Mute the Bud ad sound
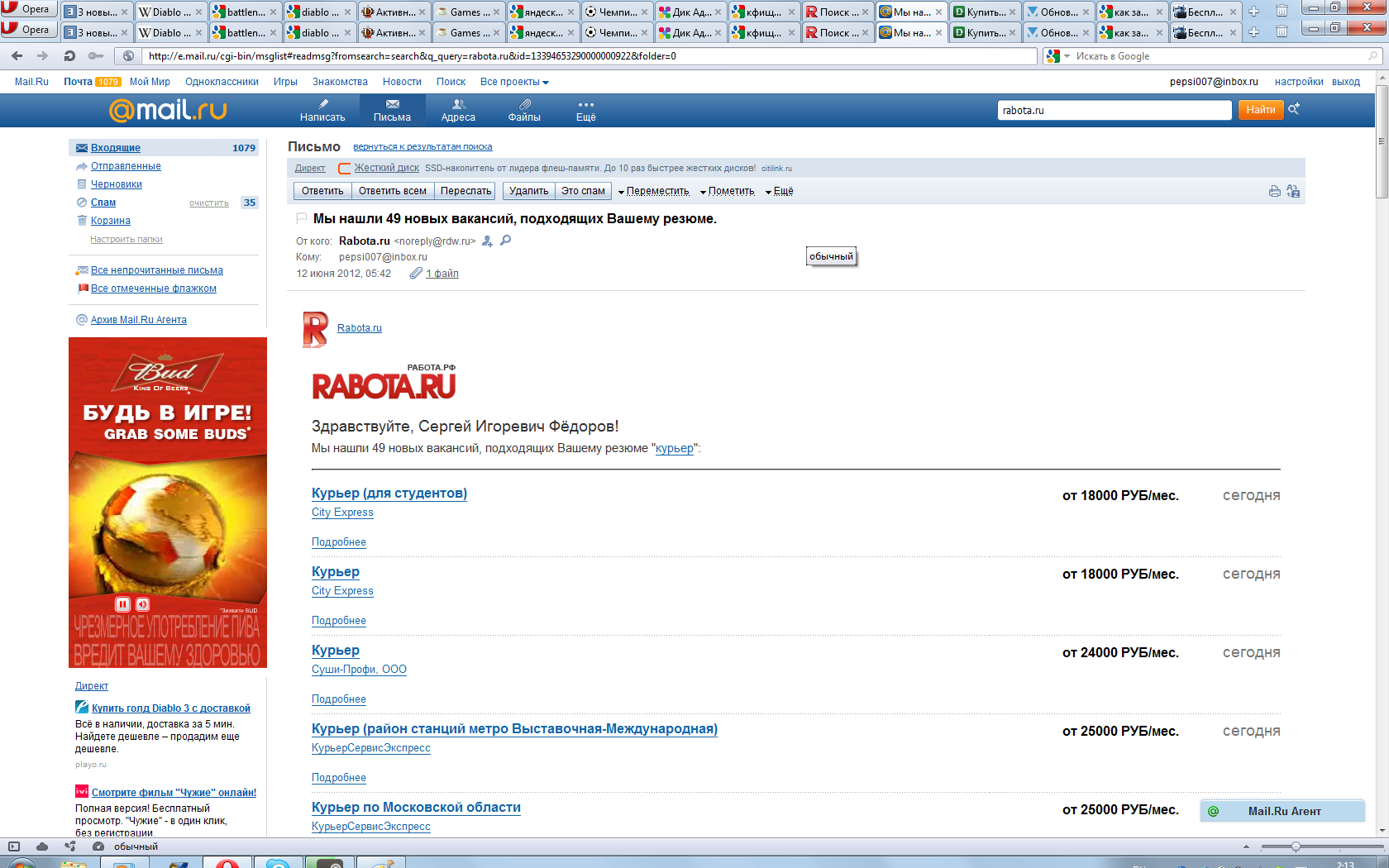 tap(143, 604)
